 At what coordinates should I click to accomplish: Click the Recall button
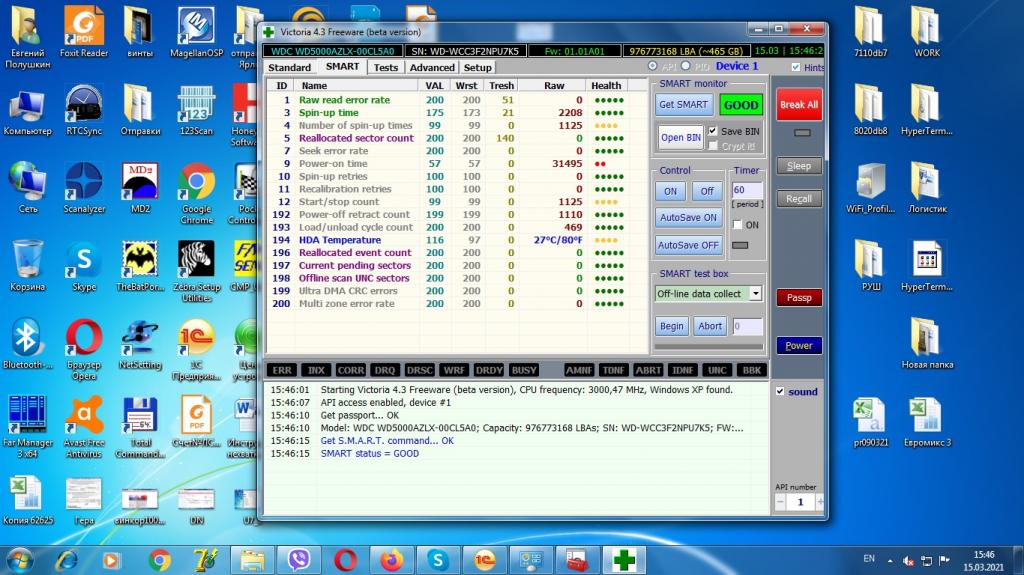799,199
